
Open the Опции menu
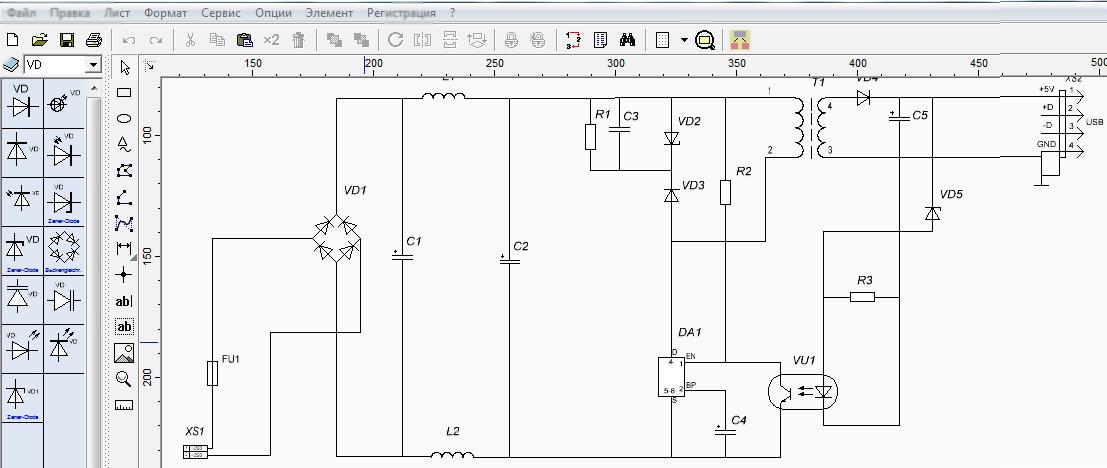click(274, 13)
